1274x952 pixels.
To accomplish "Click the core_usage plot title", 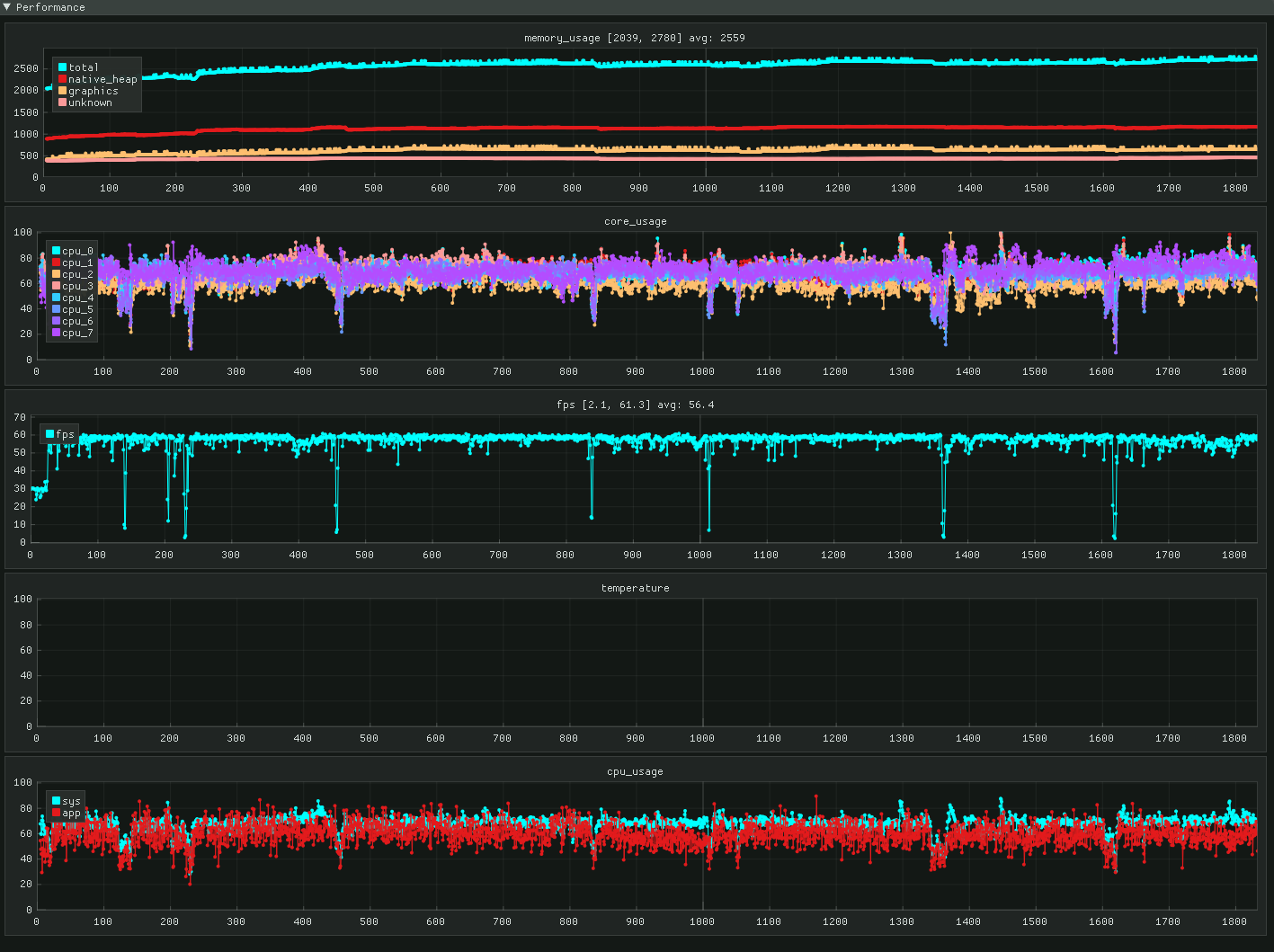I will click(x=635, y=221).
